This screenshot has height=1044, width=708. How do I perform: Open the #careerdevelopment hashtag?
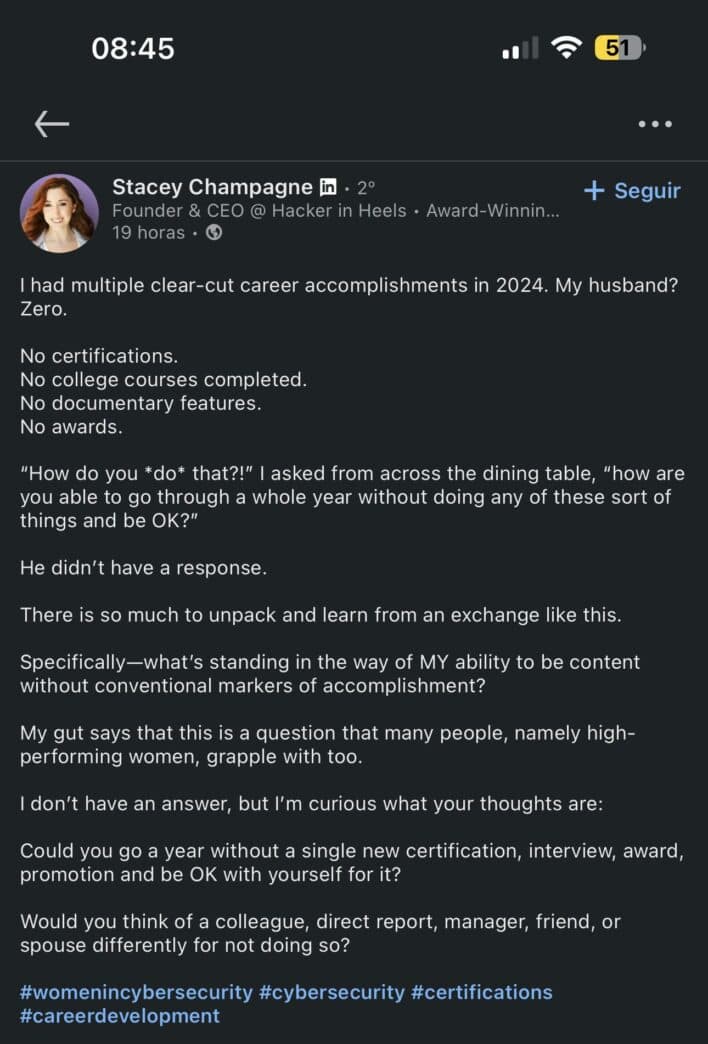(120, 1016)
